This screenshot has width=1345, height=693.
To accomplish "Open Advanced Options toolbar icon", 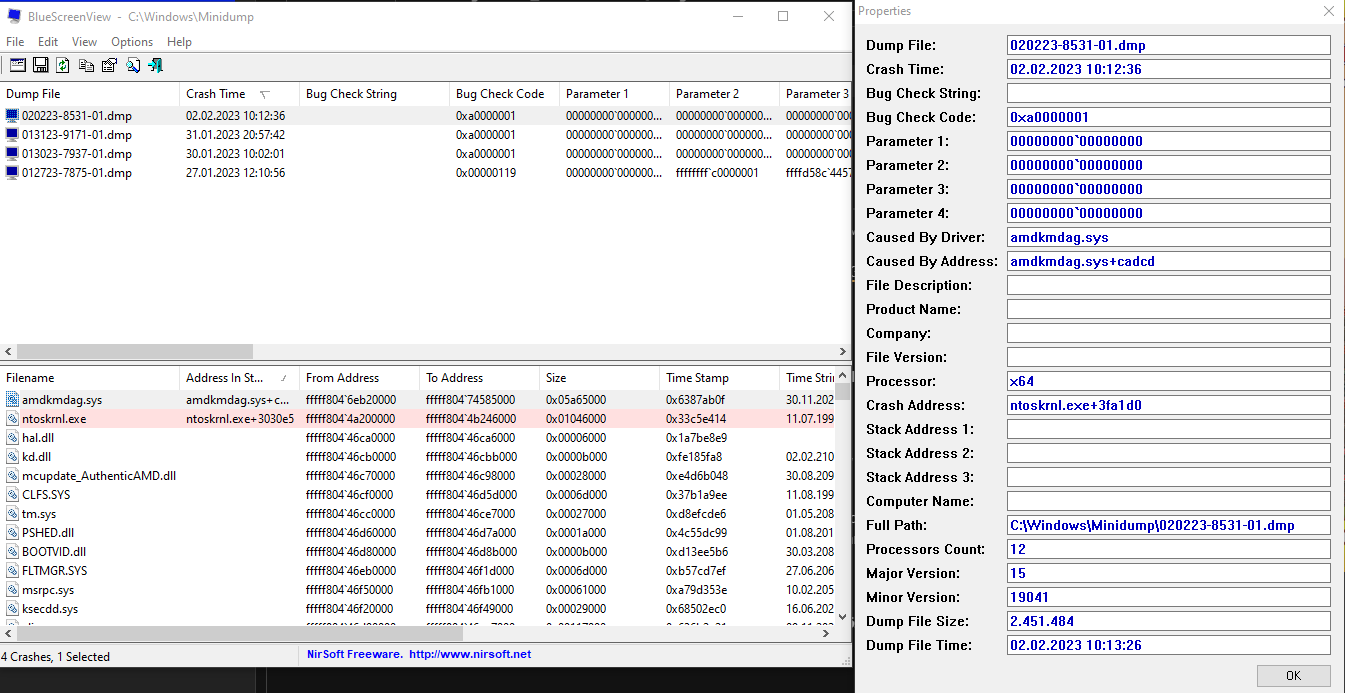I will [17, 65].
